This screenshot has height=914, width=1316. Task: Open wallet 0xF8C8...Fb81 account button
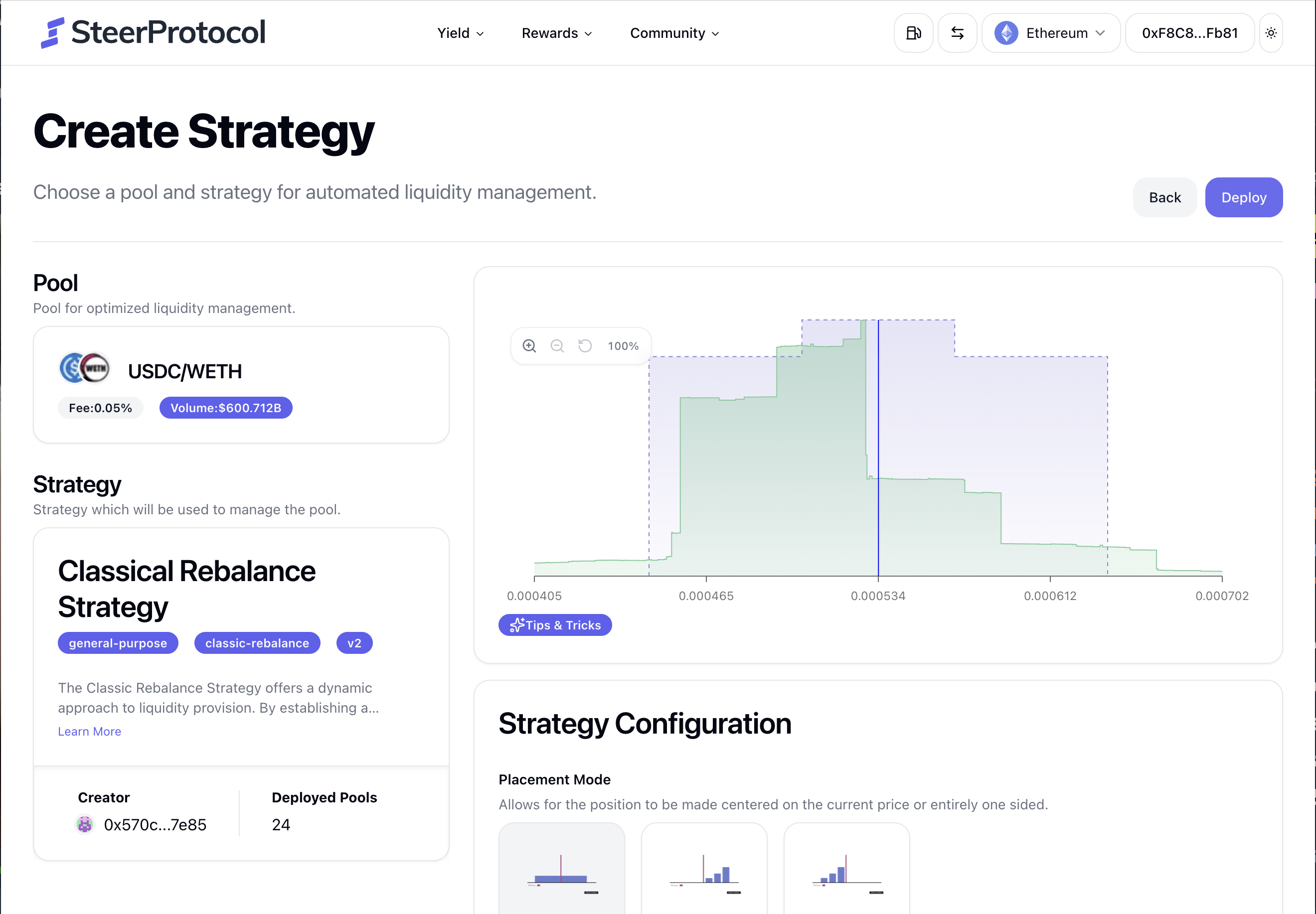(x=1189, y=33)
